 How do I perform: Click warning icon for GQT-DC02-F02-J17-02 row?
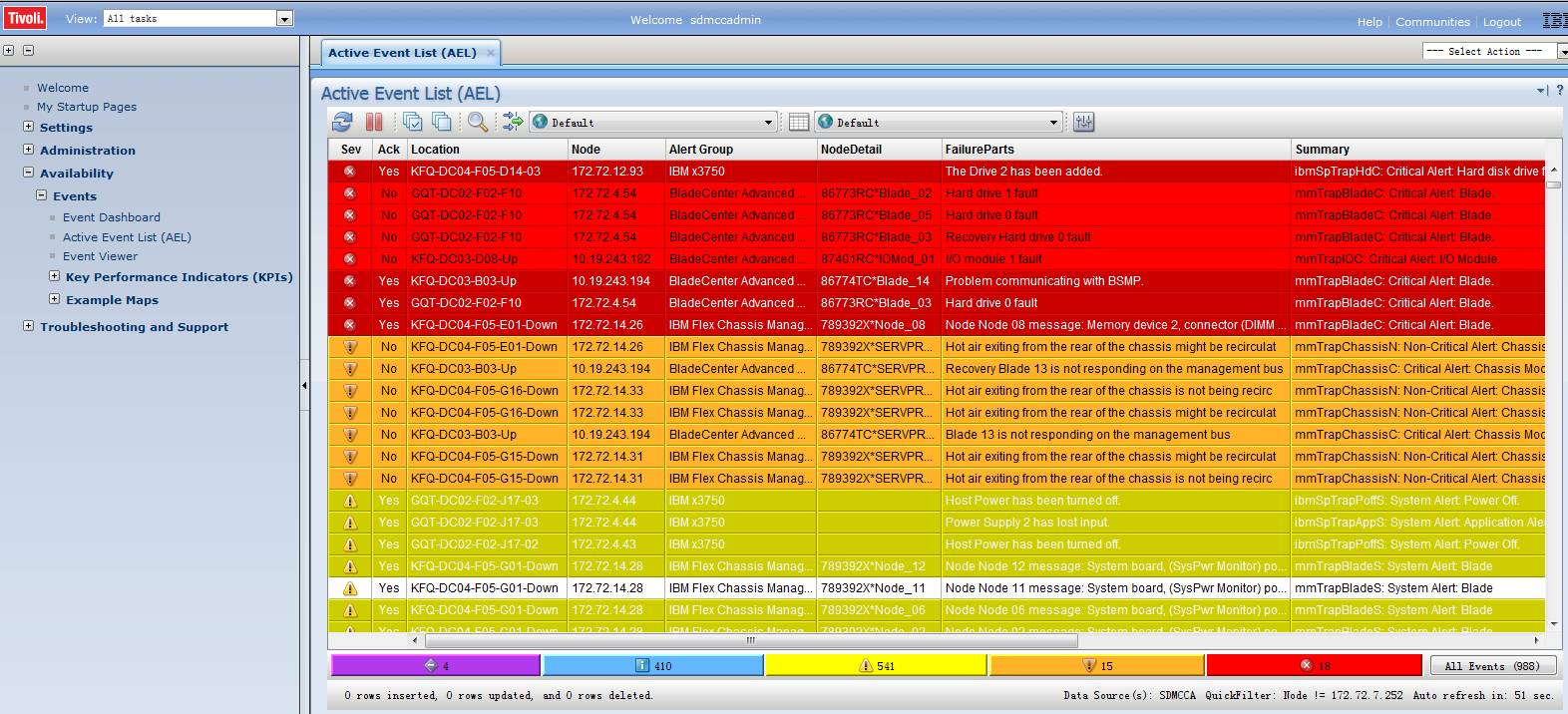click(350, 544)
